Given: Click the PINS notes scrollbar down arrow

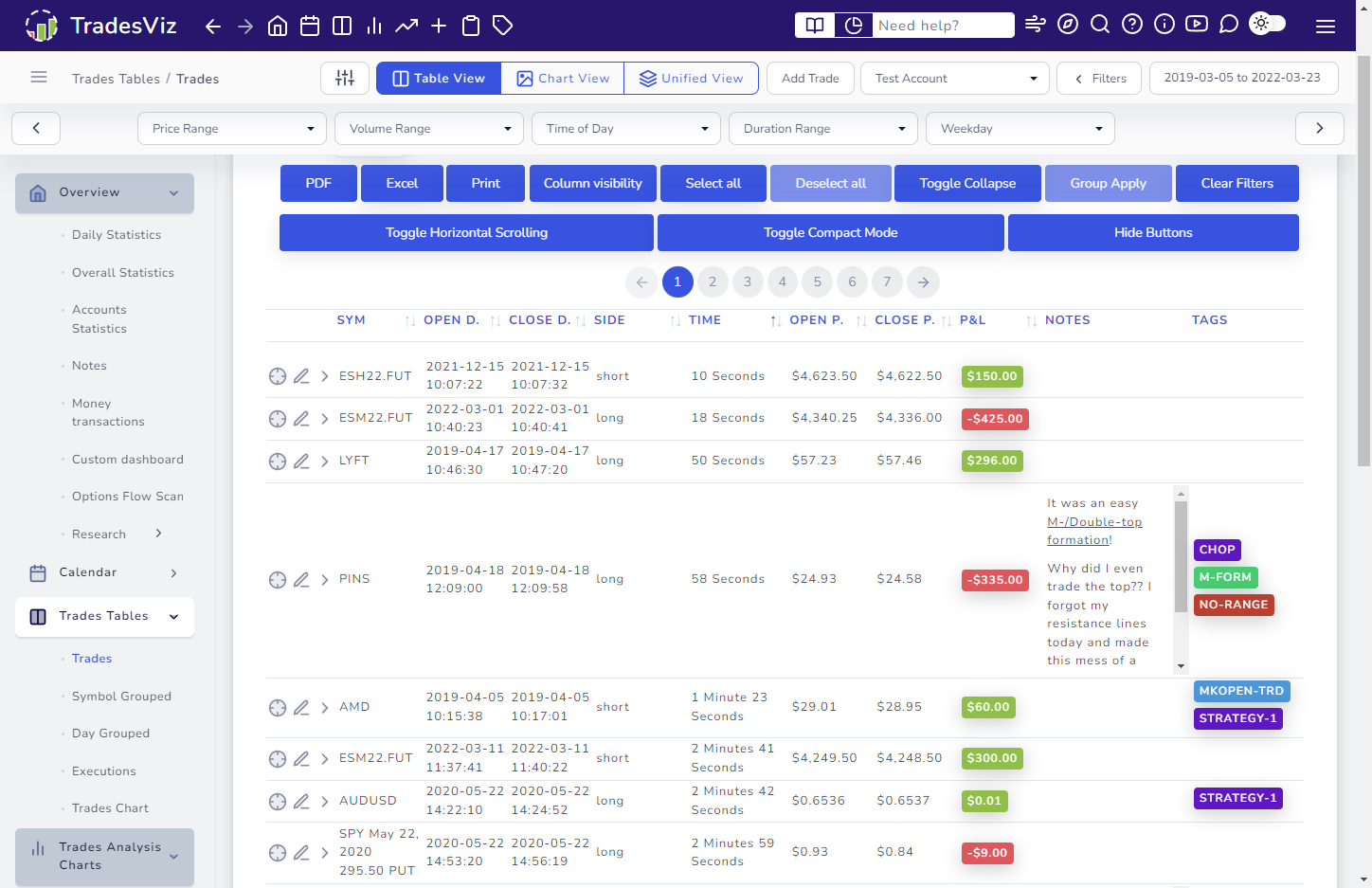Looking at the screenshot, I should [x=1181, y=666].
